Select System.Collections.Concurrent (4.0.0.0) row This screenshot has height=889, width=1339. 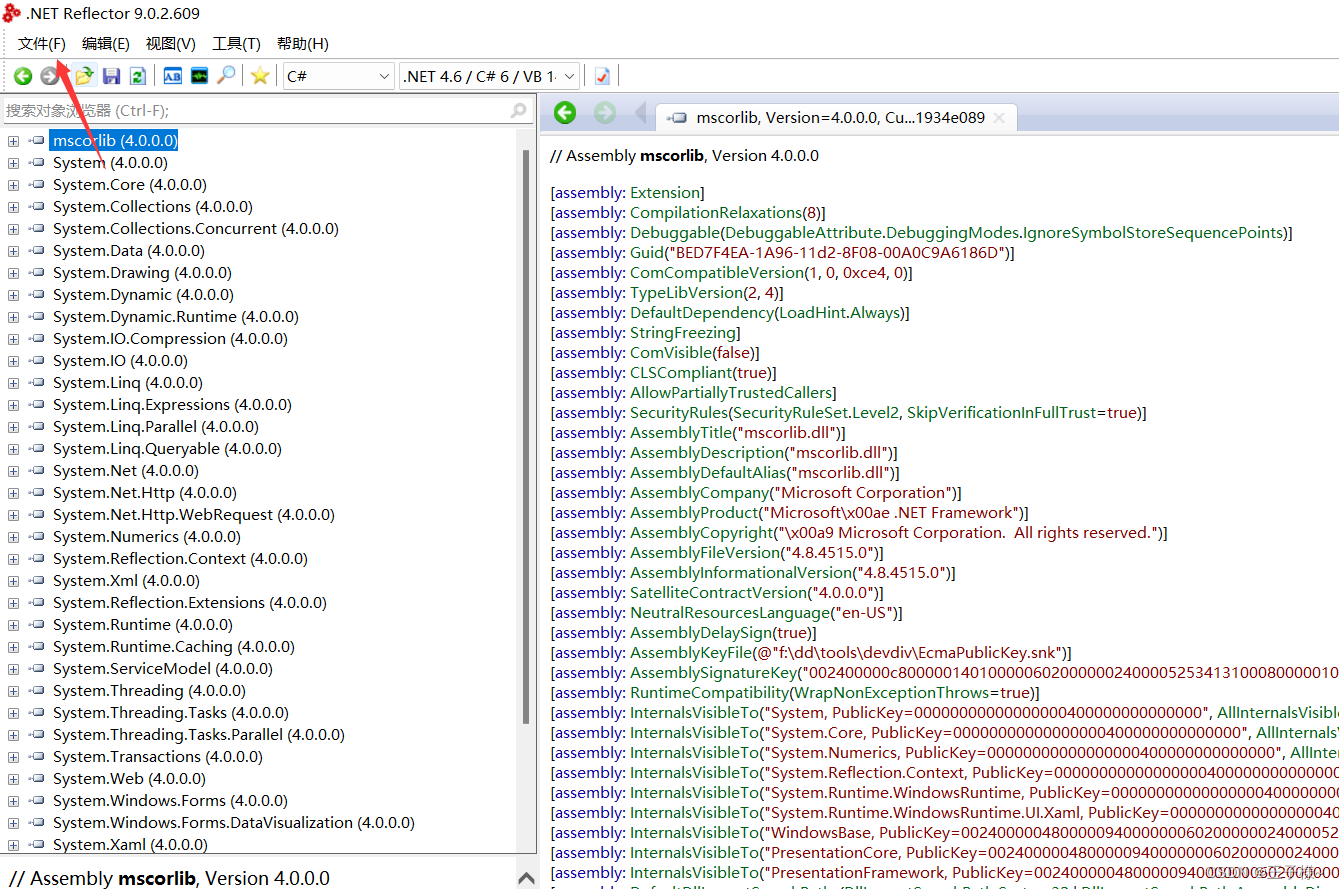click(x=196, y=229)
